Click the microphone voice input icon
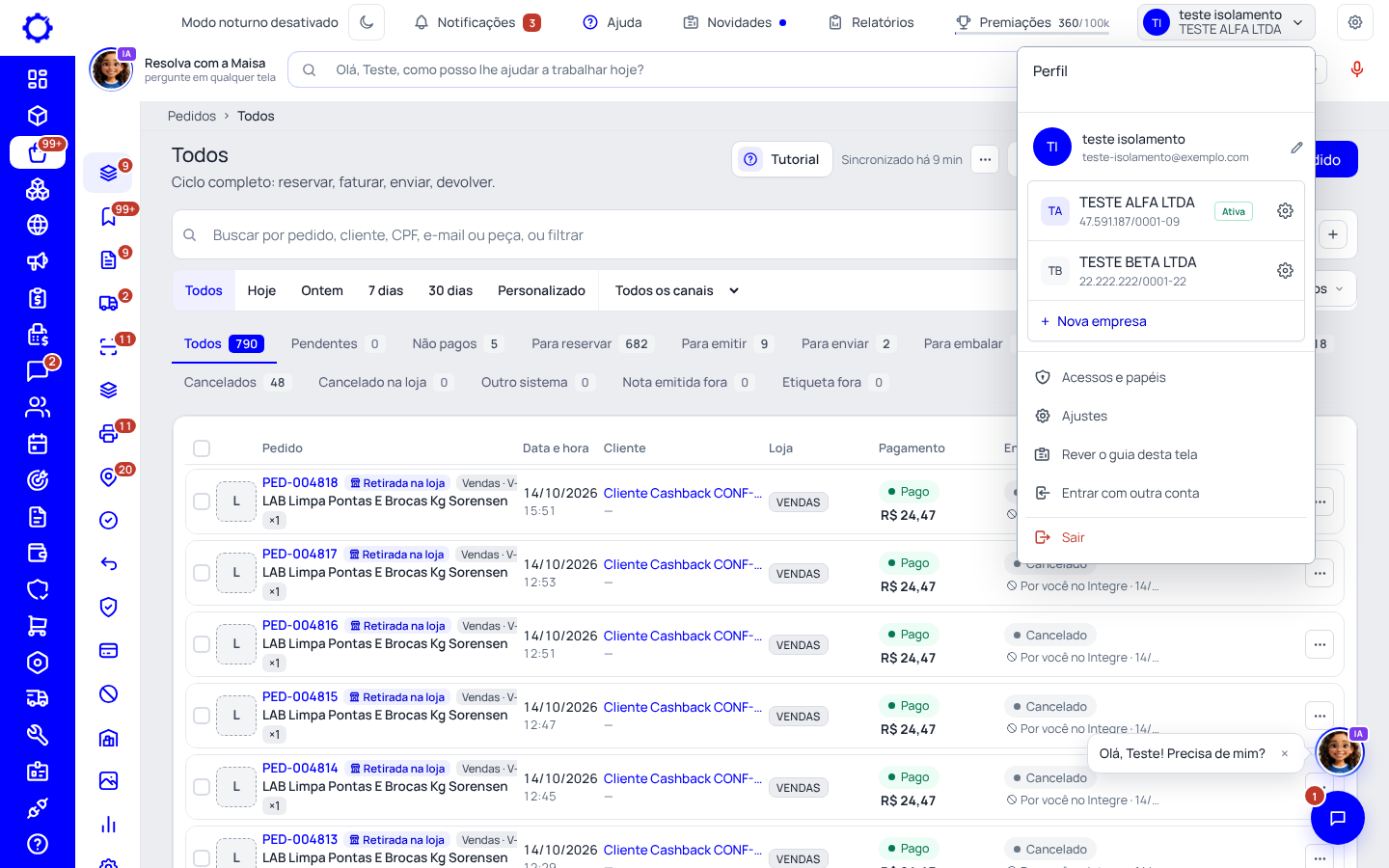 (1356, 69)
